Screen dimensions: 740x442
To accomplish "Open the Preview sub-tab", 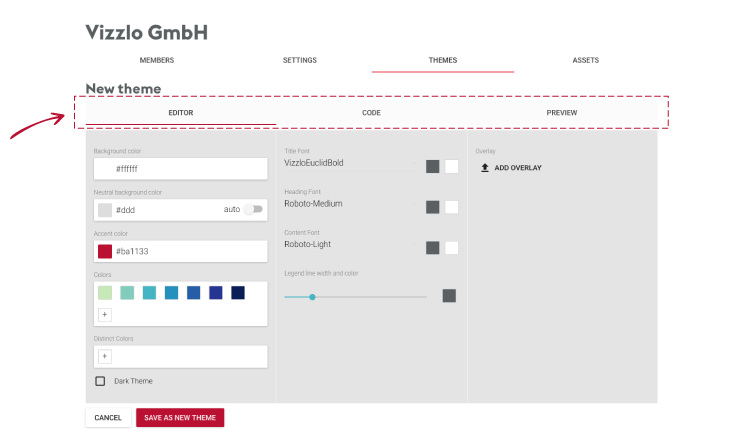I will coord(562,113).
